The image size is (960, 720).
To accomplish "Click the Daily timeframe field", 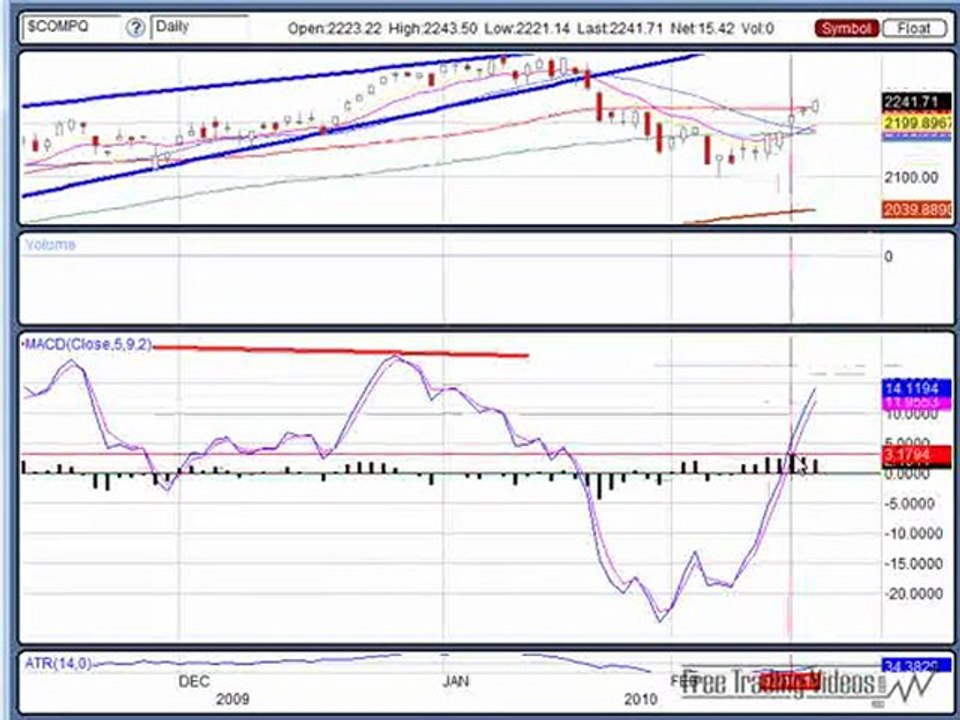I will tap(200, 27).
